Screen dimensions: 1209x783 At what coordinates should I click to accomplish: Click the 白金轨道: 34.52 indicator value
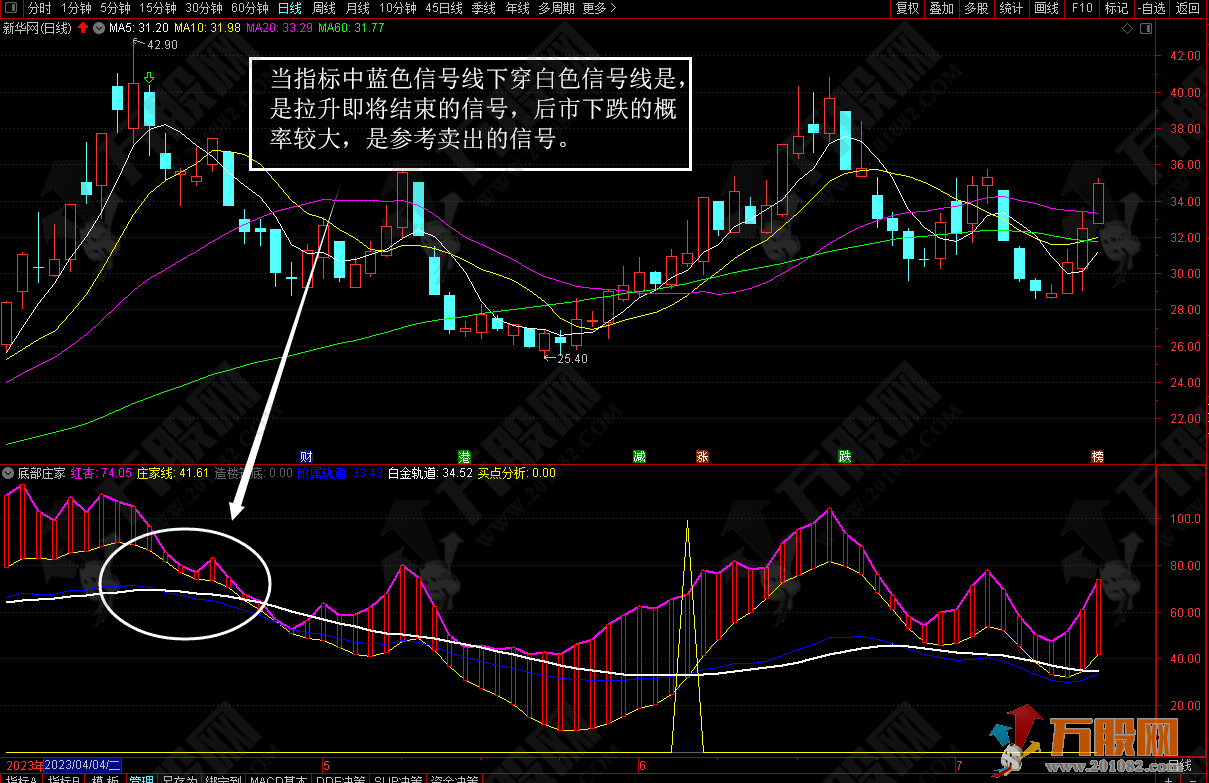point(430,473)
